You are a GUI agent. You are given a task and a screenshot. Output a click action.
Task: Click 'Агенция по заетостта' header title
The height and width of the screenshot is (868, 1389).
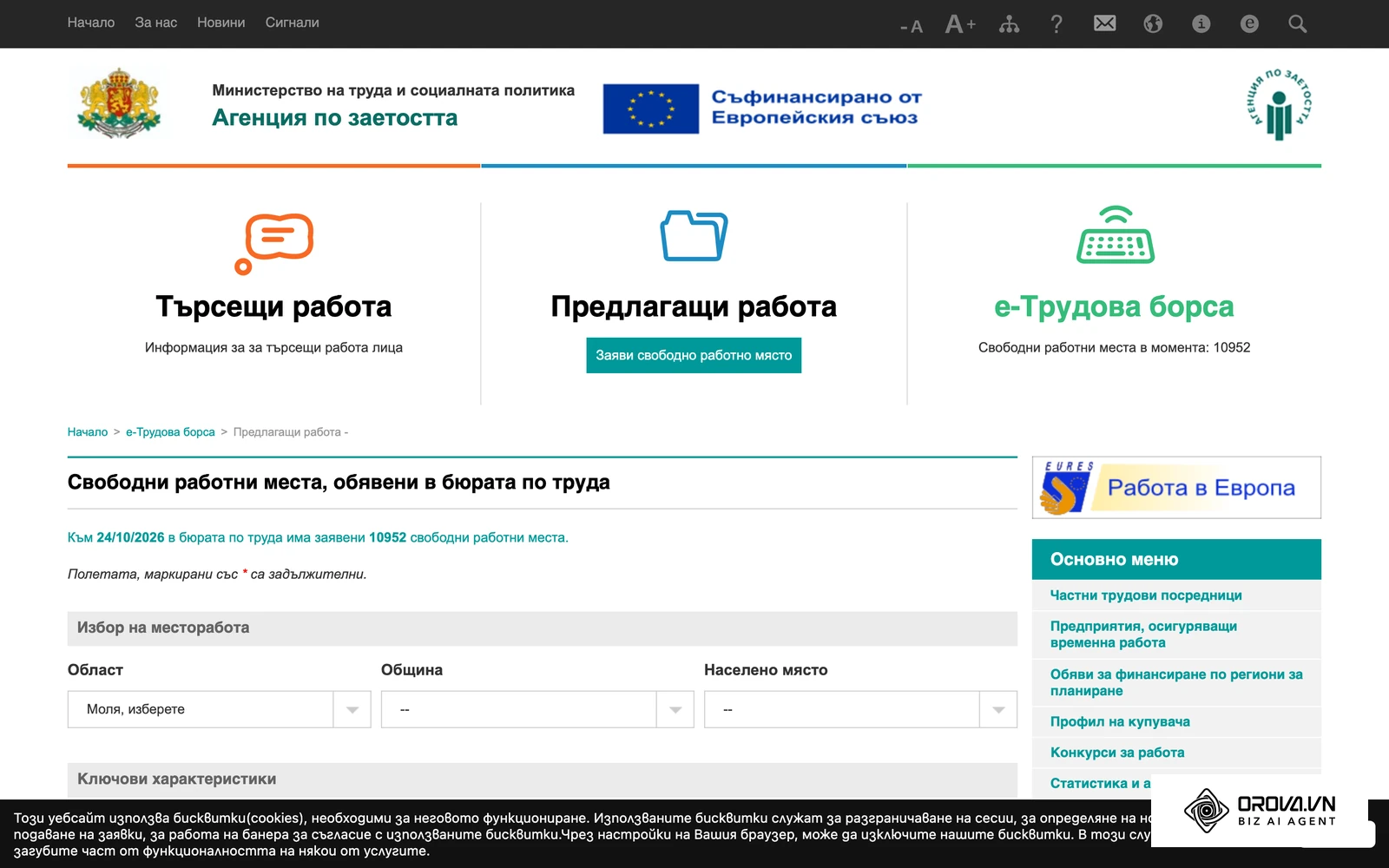tap(334, 117)
